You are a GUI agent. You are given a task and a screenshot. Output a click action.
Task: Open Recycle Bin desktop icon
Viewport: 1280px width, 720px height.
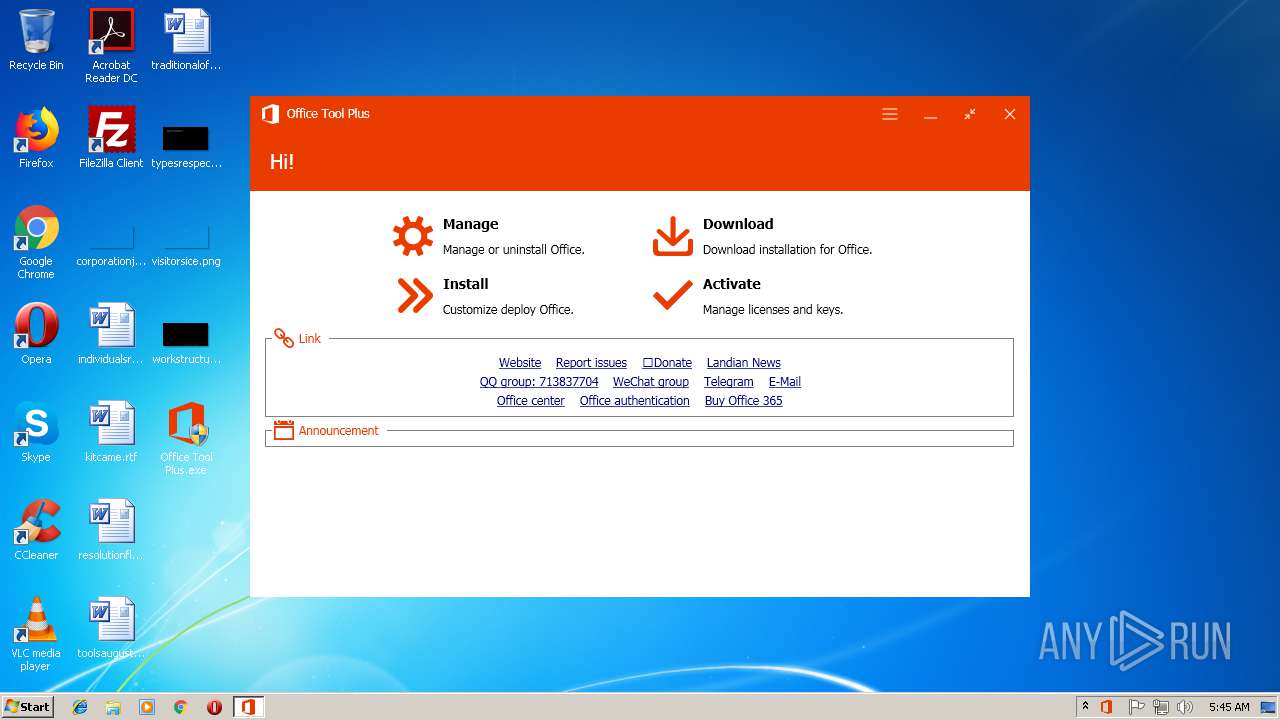point(36,40)
